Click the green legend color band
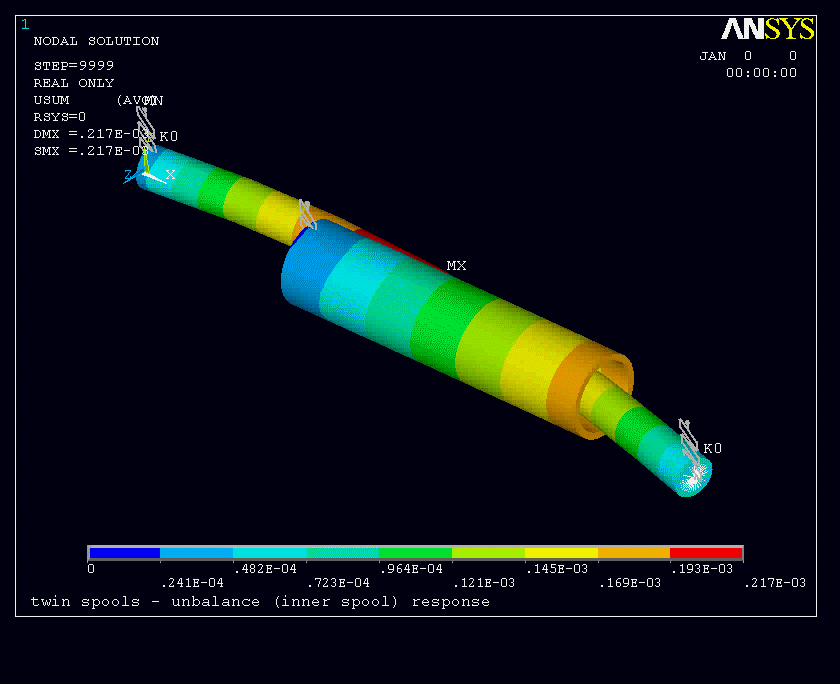Image resolution: width=840 pixels, height=684 pixels. point(415,553)
